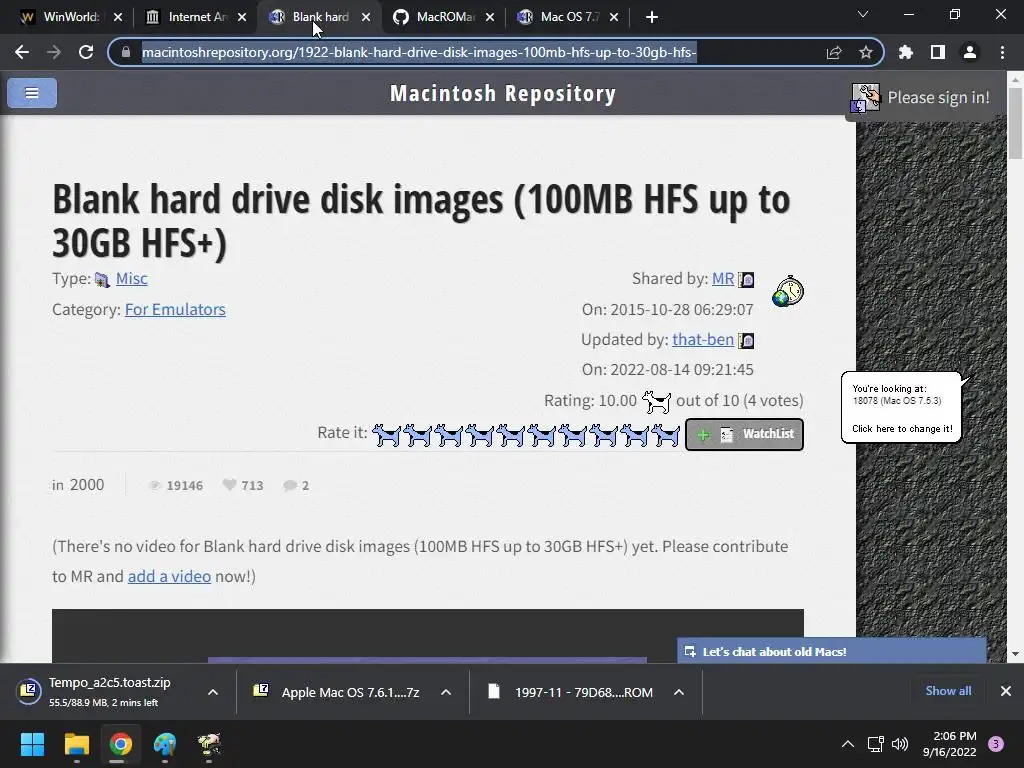Viewport: 1024px width, 768px height.
Task: Close the WinWorld tab
Action: point(118,17)
